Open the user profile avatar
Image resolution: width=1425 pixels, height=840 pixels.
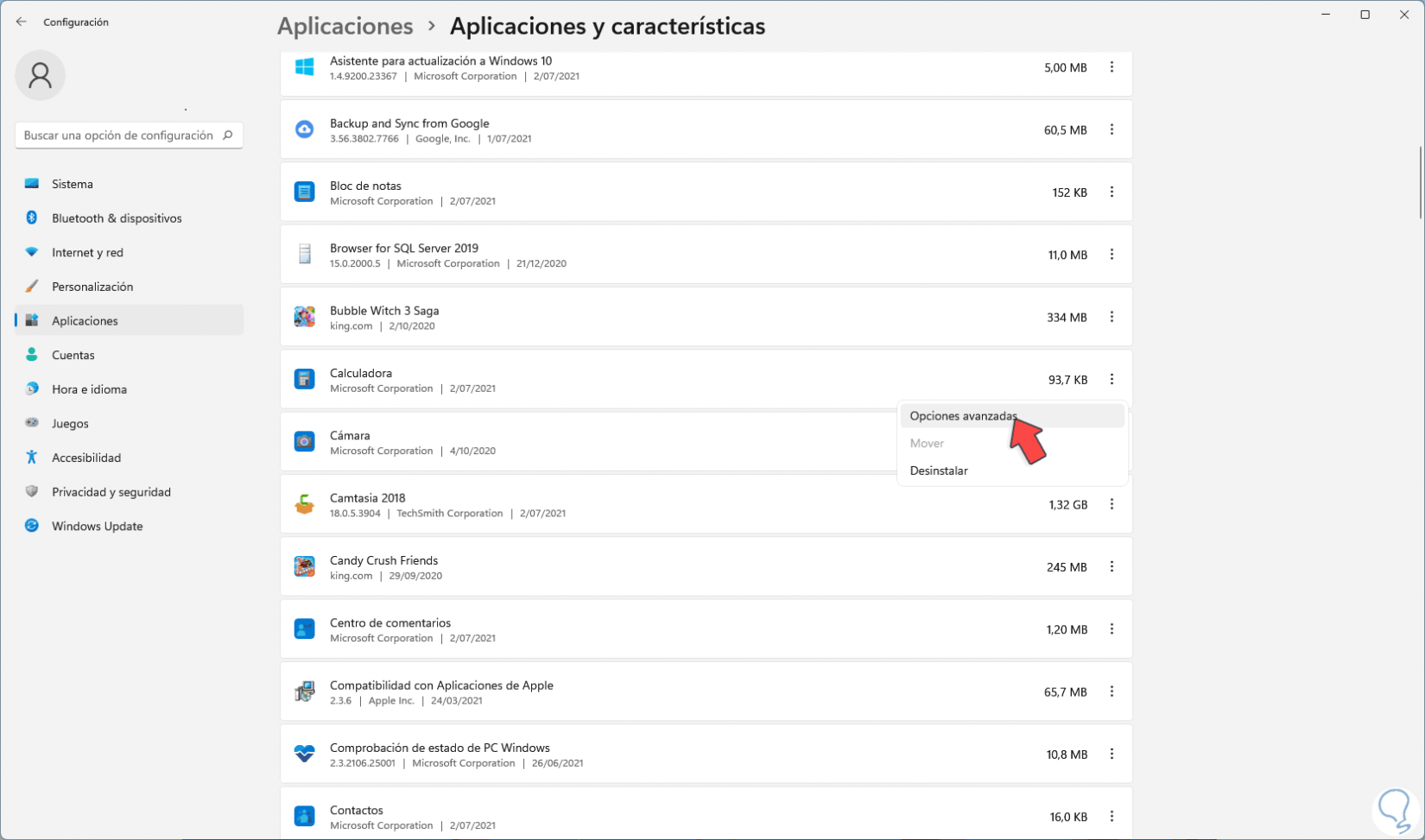tap(40, 75)
